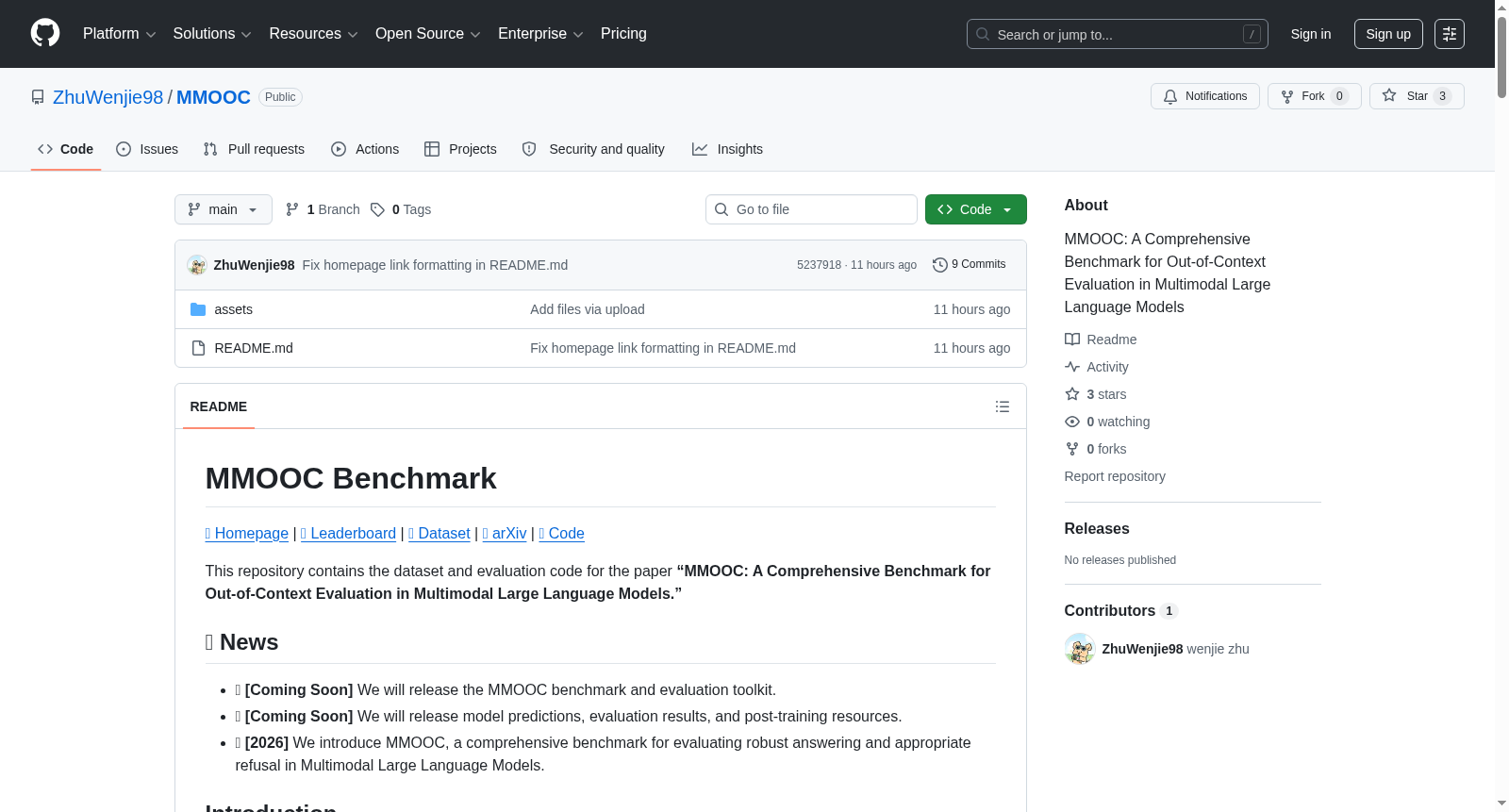Open README.md file entry
This screenshot has width=1509, height=812.
pyautogui.click(x=253, y=348)
